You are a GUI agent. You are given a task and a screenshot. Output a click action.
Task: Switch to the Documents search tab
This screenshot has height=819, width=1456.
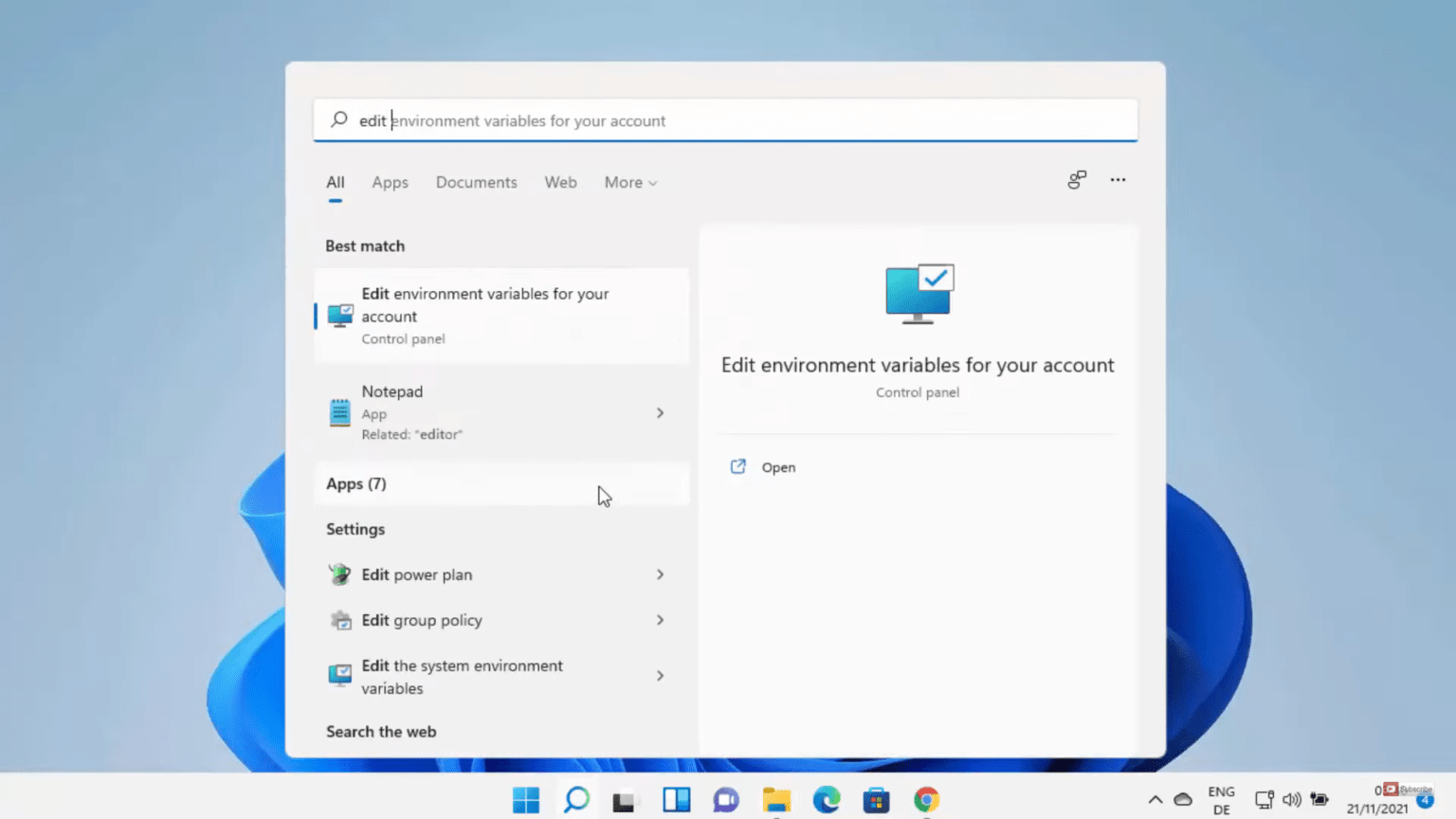476,182
